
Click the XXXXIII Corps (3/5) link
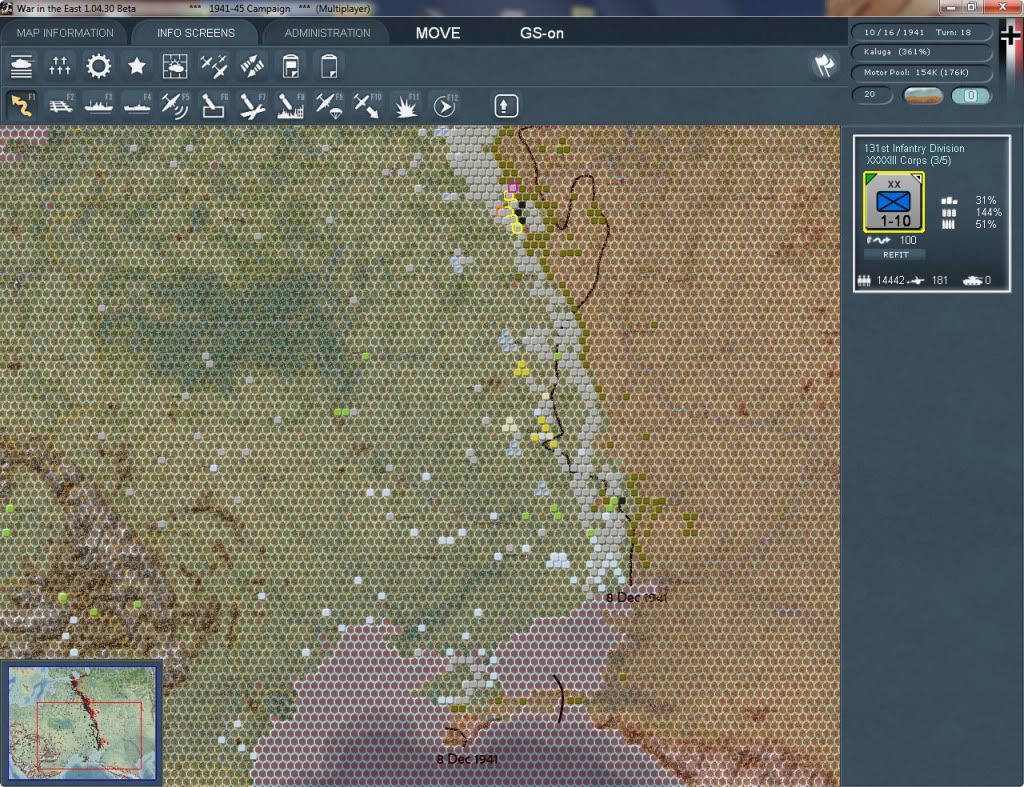908,161
